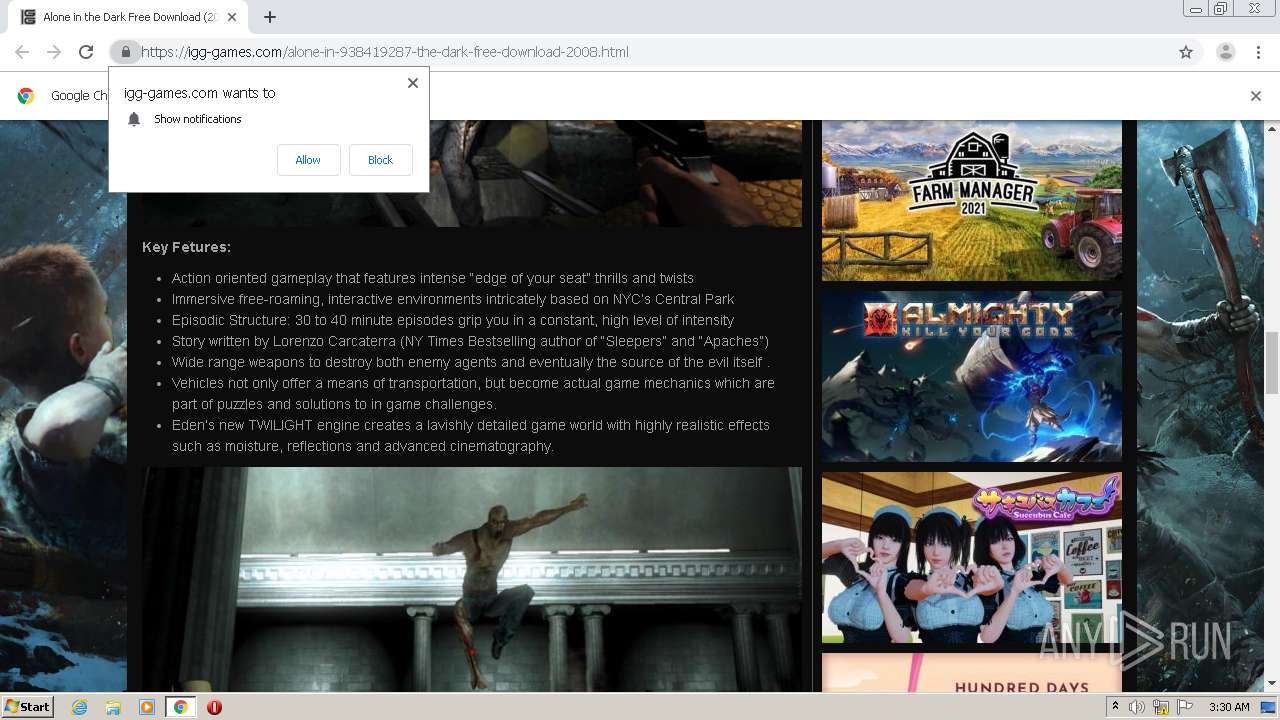Image resolution: width=1280 pixels, height=720 pixels.
Task: Open the media player taskbar icon
Action: [x=147, y=707]
